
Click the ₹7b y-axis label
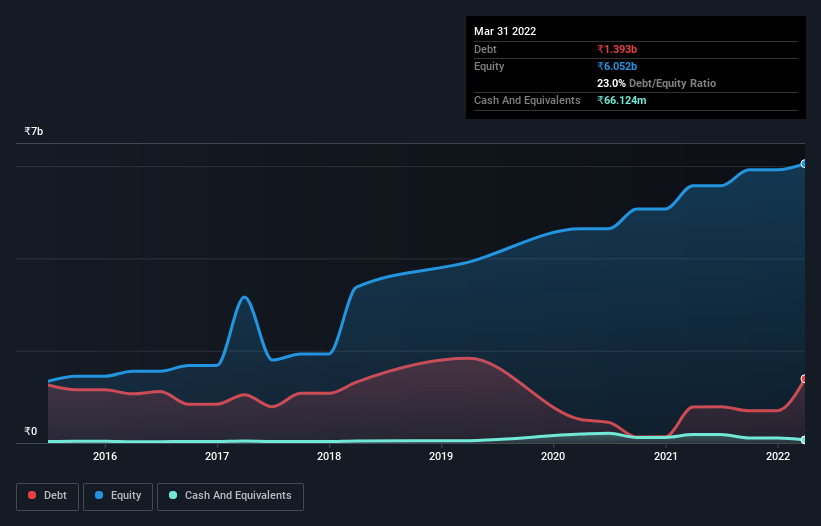(x=34, y=131)
